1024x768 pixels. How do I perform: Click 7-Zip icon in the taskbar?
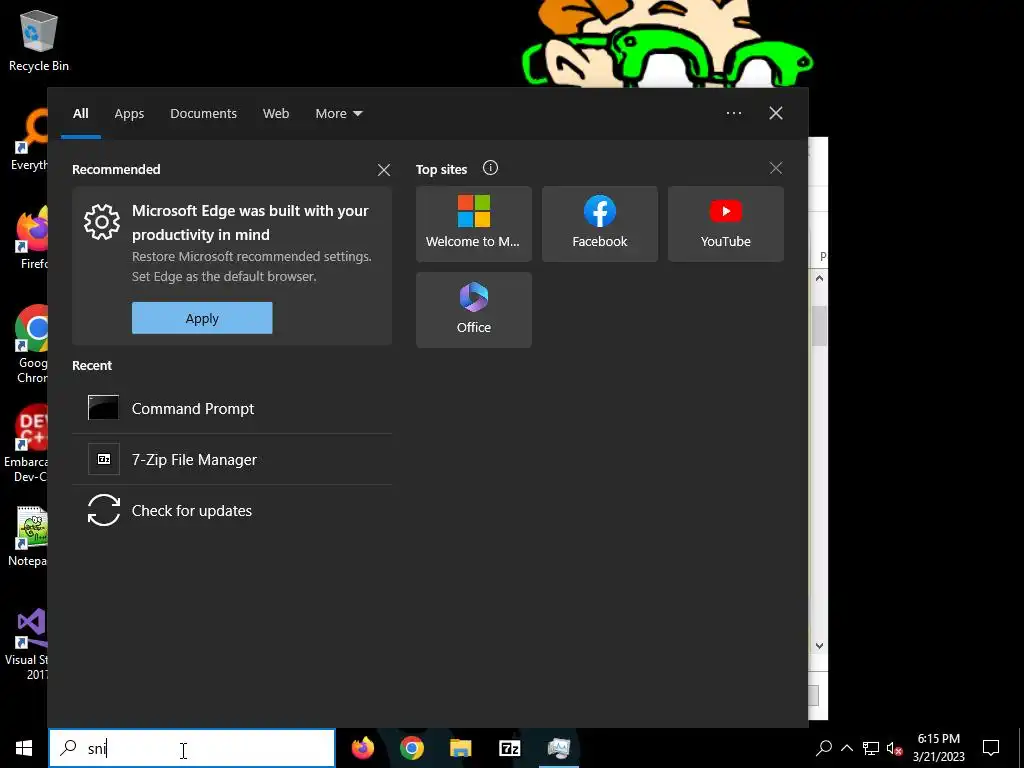point(509,748)
